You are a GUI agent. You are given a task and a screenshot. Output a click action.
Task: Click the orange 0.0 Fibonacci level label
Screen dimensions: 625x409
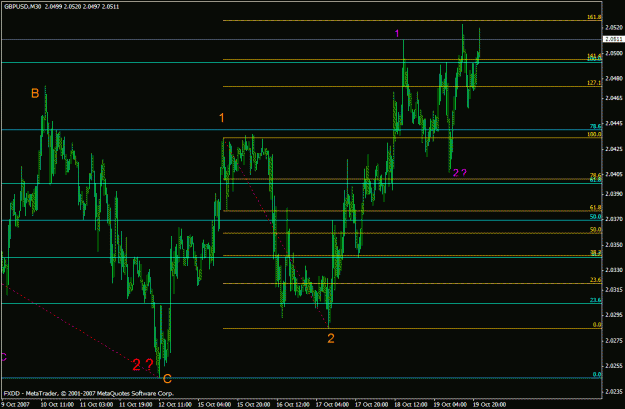[x=597, y=325]
